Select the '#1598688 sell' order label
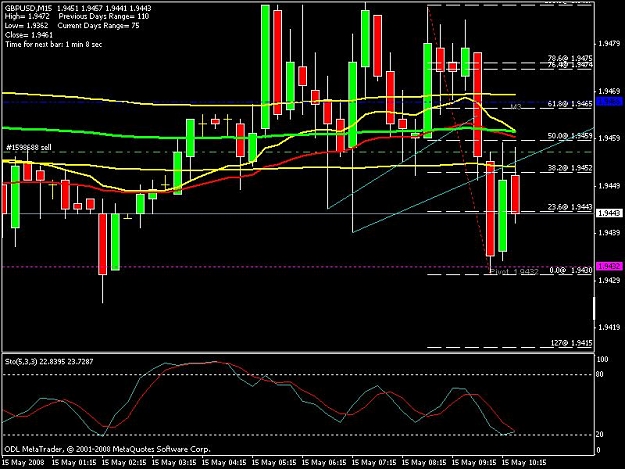 point(29,147)
